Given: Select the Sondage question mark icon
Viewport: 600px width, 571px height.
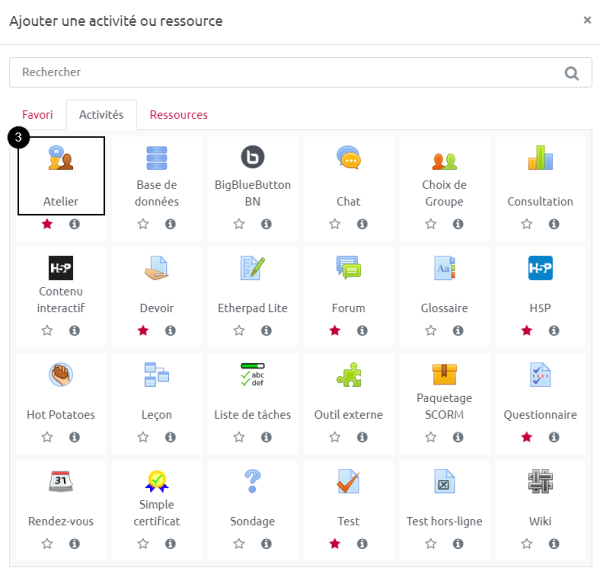Looking at the screenshot, I should click(252, 482).
